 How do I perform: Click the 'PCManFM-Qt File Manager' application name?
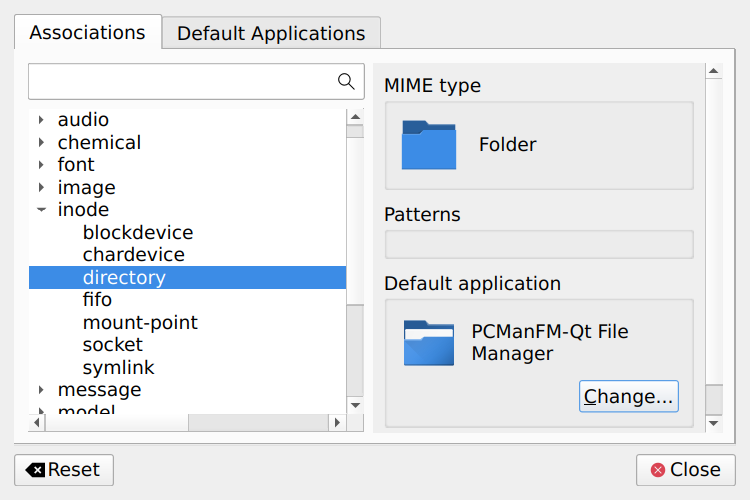[x=550, y=343]
